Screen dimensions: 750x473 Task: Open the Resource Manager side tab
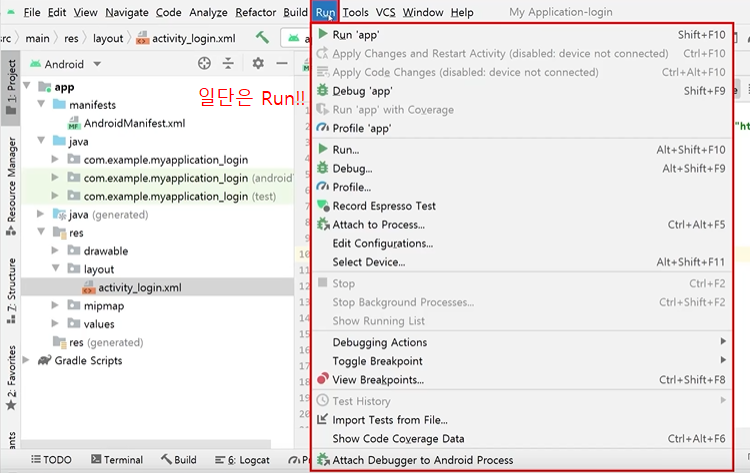click(x=11, y=186)
